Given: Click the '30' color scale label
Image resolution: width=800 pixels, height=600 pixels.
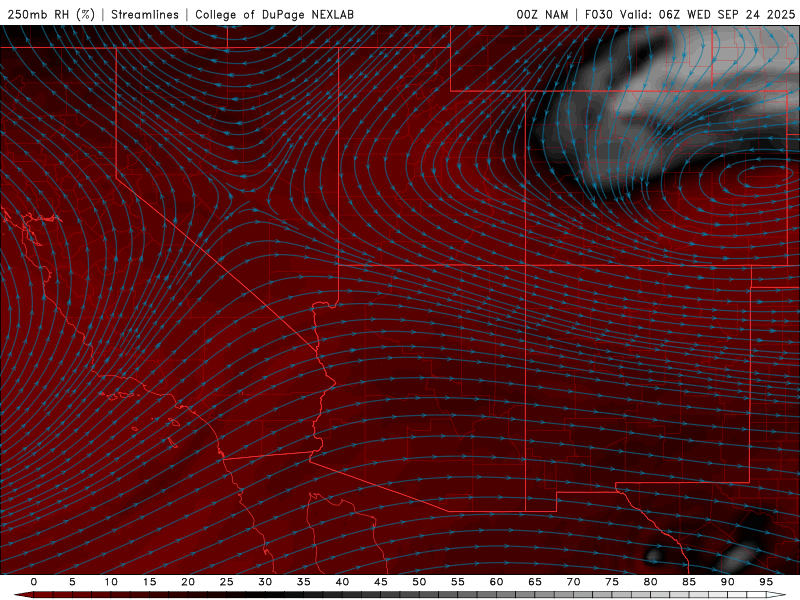Looking at the screenshot, I should (265, 582).
